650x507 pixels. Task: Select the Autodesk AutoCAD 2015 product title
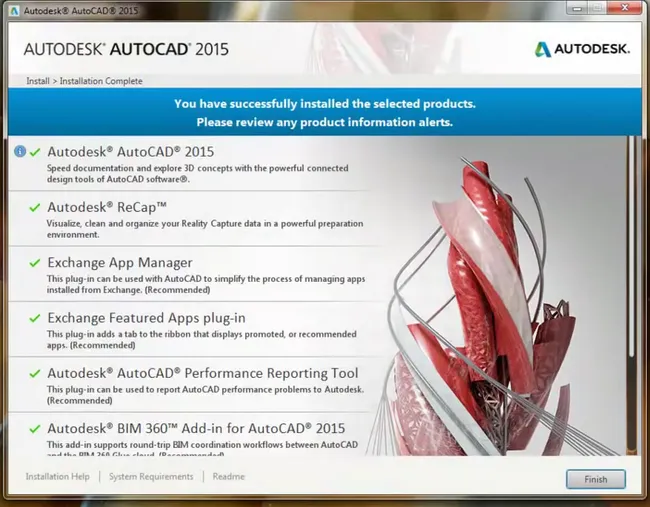131,152
